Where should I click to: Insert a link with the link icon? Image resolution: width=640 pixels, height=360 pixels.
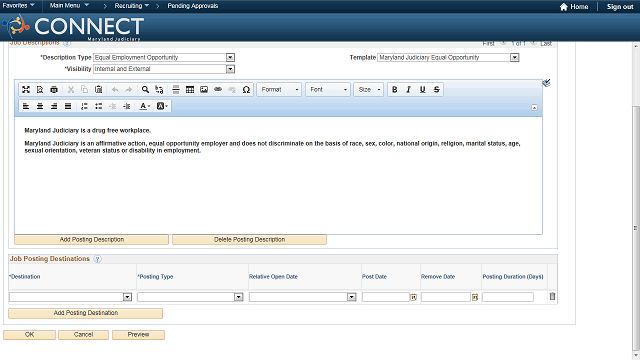(218, 89)
